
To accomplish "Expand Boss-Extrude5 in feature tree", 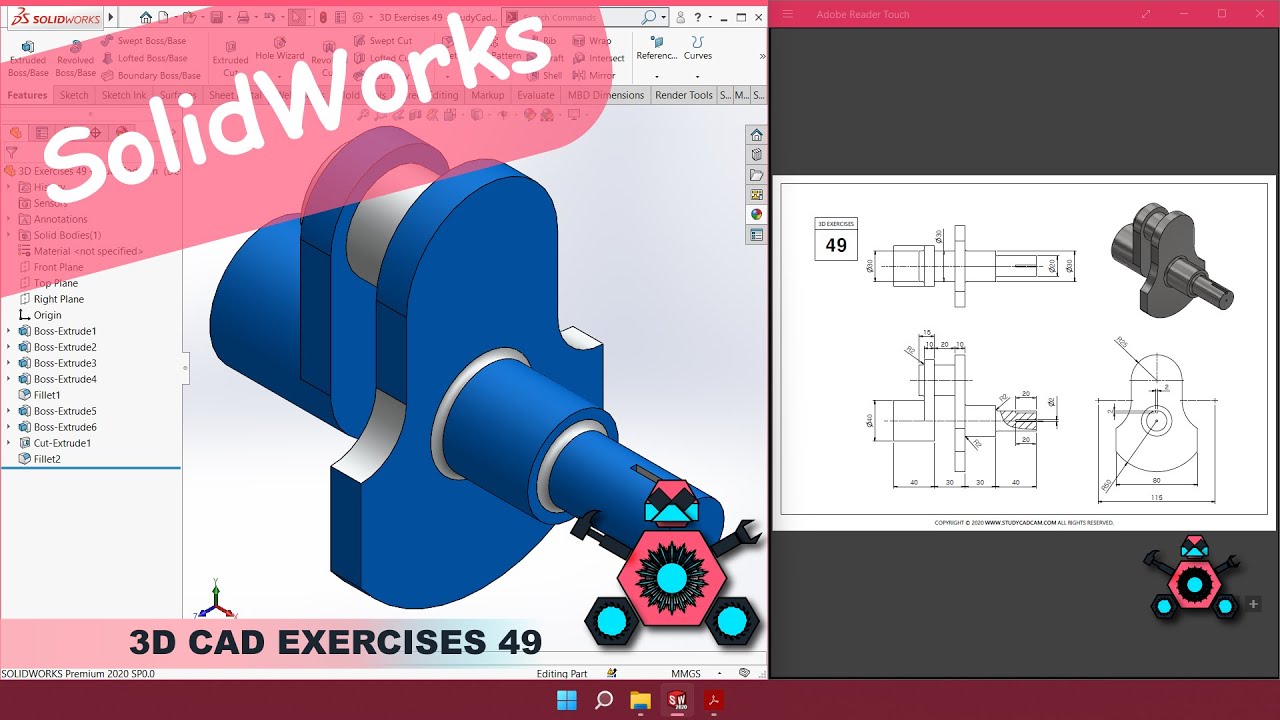I will coord(9,411).
